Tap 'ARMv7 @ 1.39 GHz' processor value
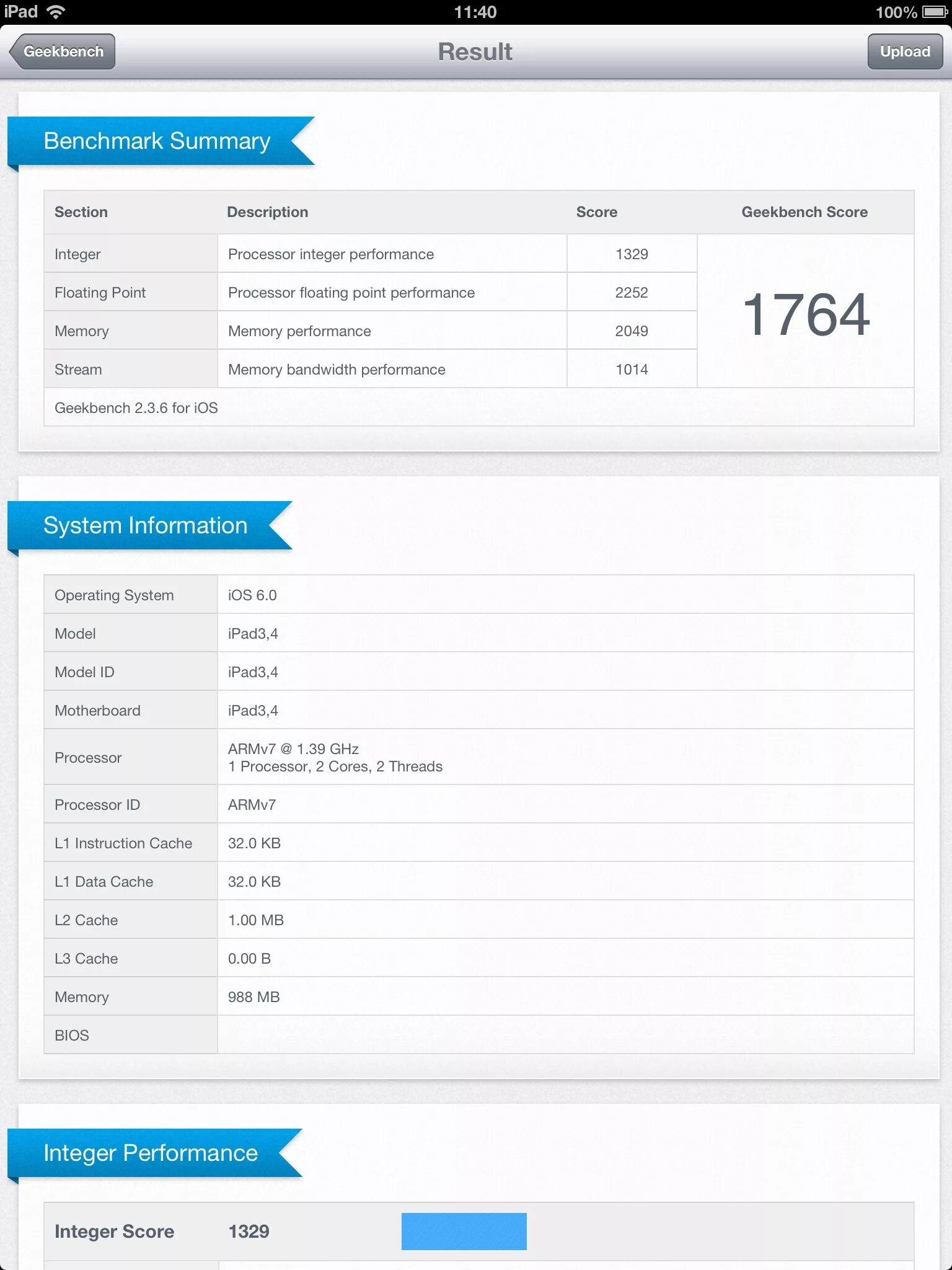 point(293,748)
